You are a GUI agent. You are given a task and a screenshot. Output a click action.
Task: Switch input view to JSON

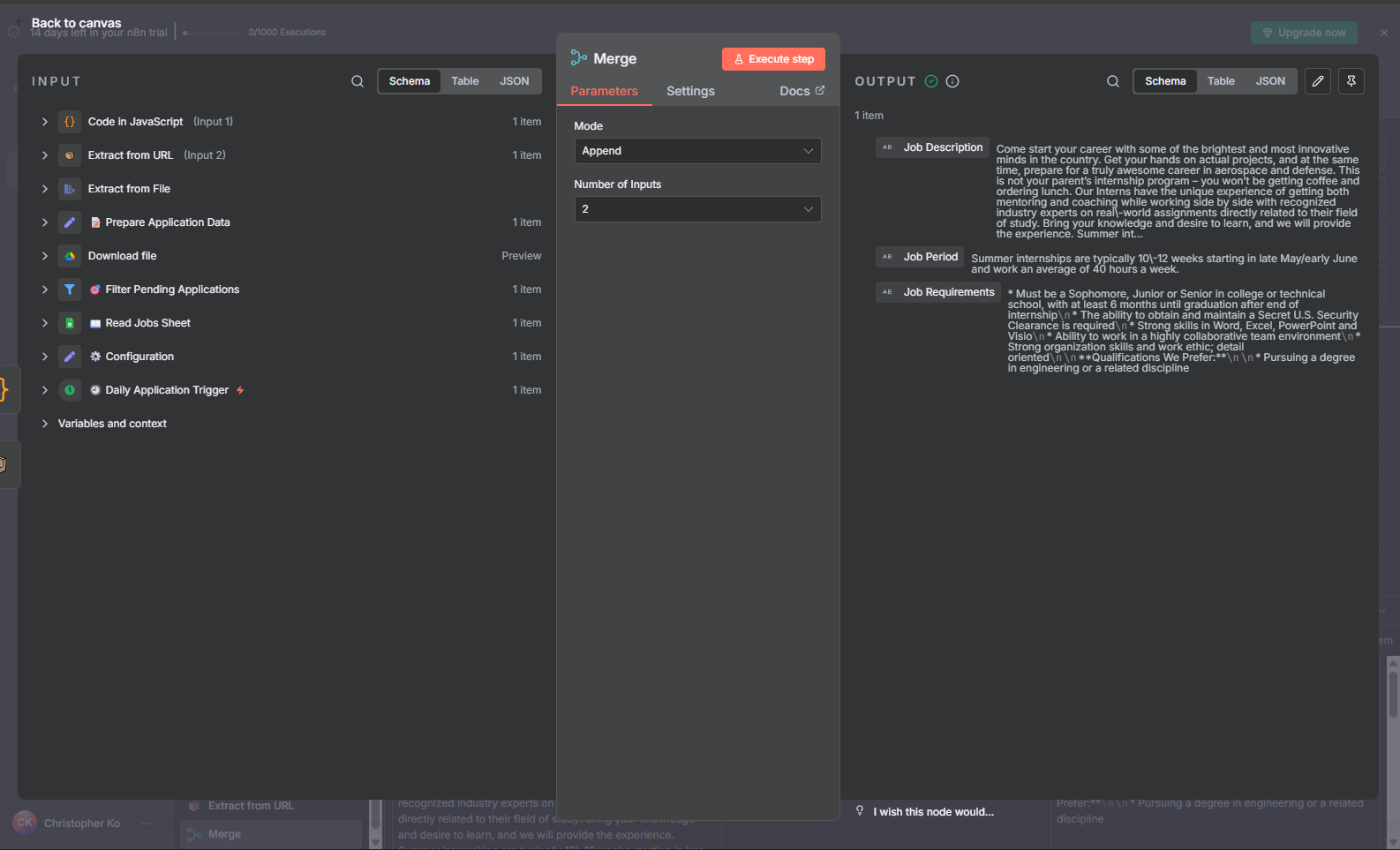coord(515,81)
